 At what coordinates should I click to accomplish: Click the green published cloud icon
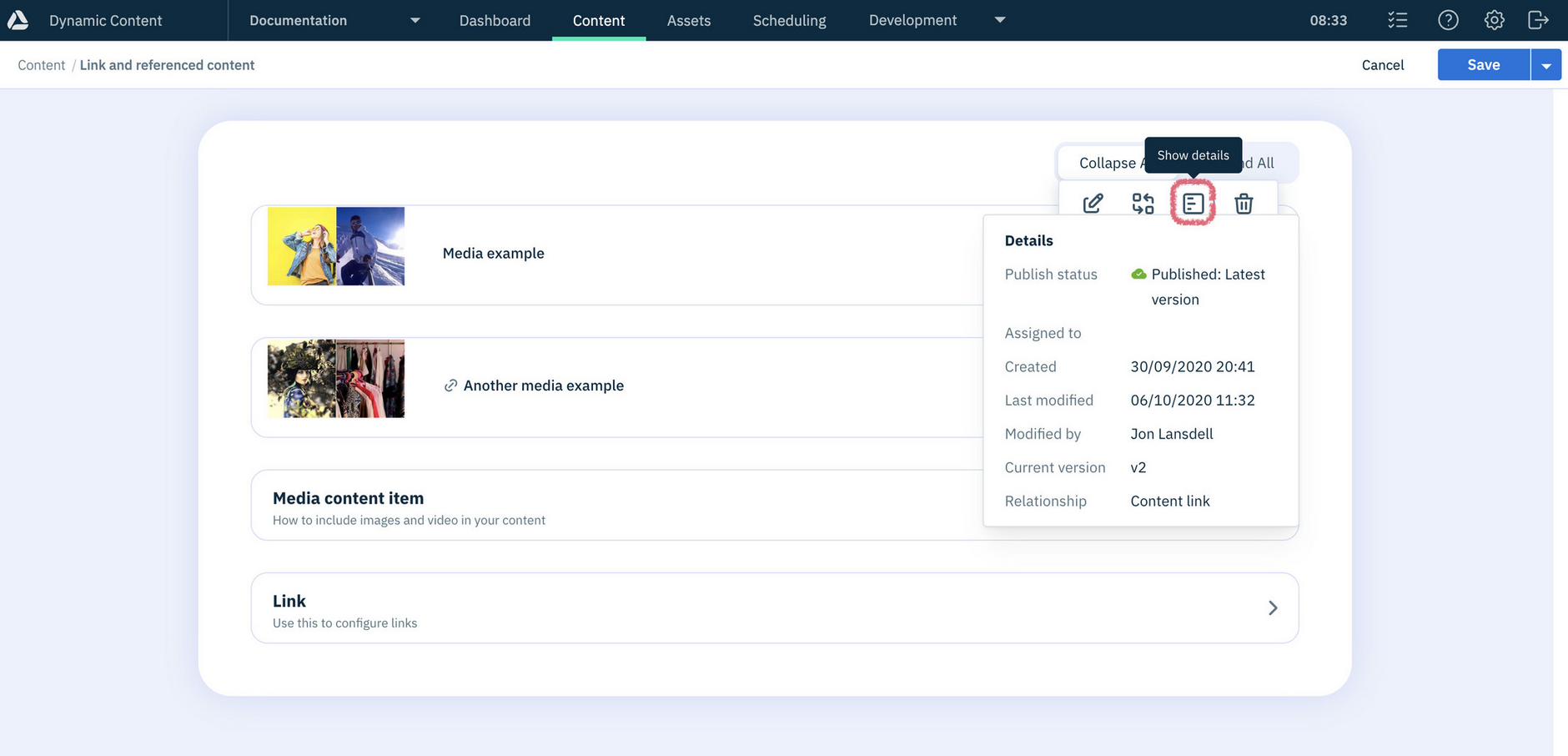[1138, 274]
